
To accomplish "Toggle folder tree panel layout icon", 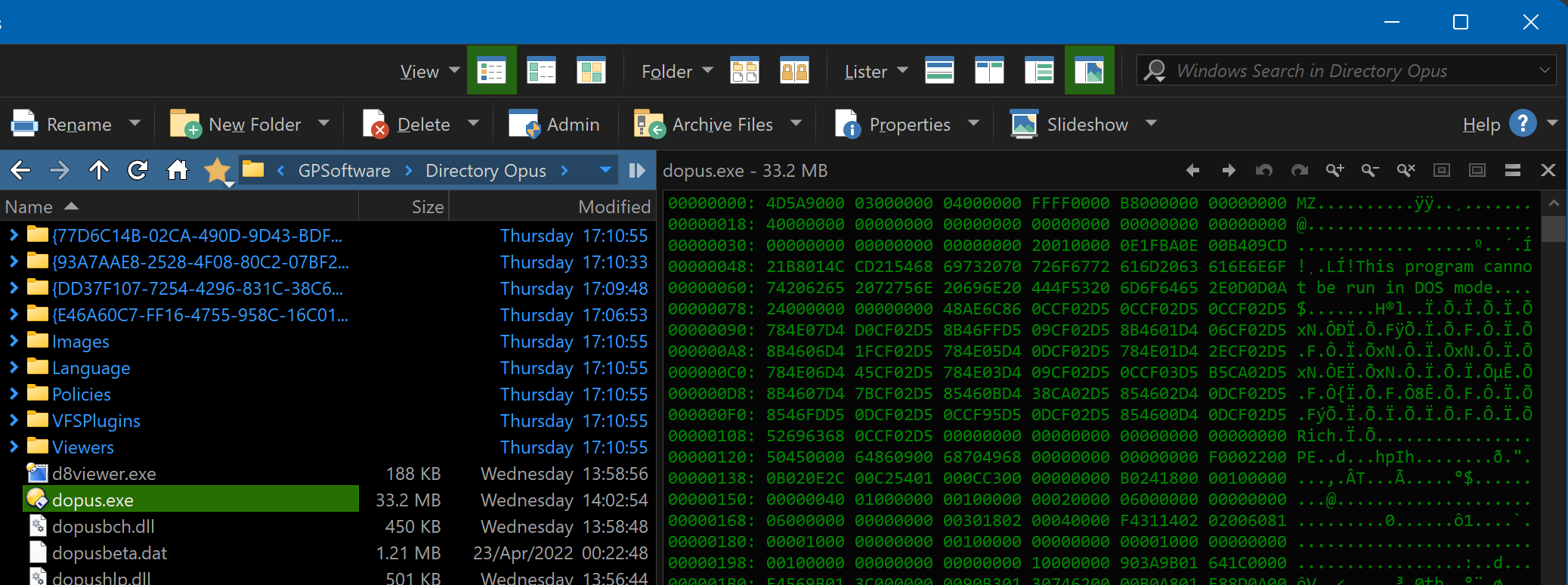I will 1039,71.
